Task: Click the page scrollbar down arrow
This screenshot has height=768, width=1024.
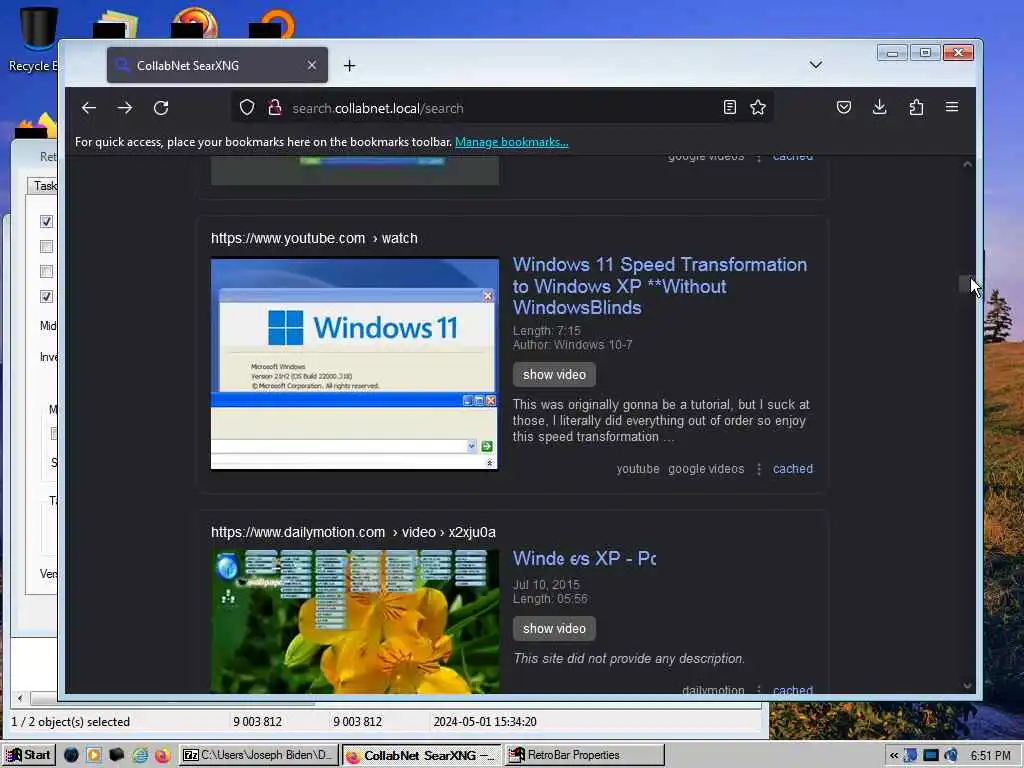Action: [967, 685]
